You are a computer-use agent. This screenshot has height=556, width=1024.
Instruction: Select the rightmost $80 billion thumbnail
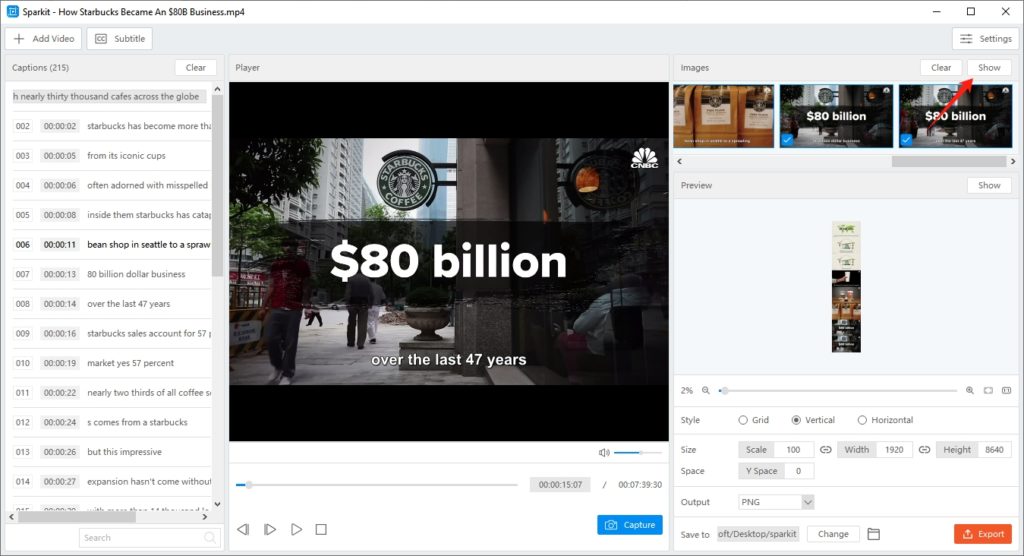(955, 116)
